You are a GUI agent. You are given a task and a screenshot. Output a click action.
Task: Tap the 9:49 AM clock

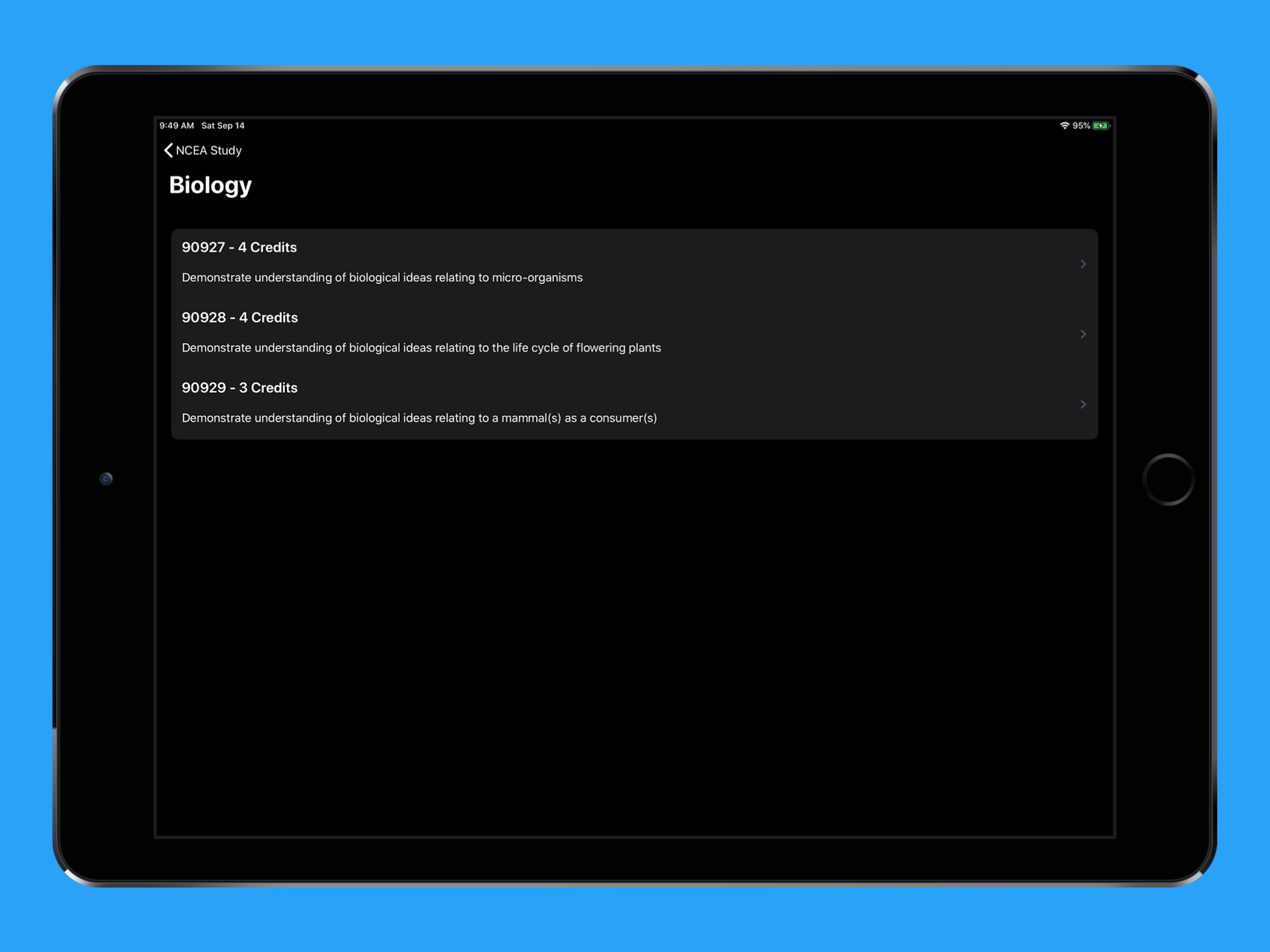tap(176, 126)
